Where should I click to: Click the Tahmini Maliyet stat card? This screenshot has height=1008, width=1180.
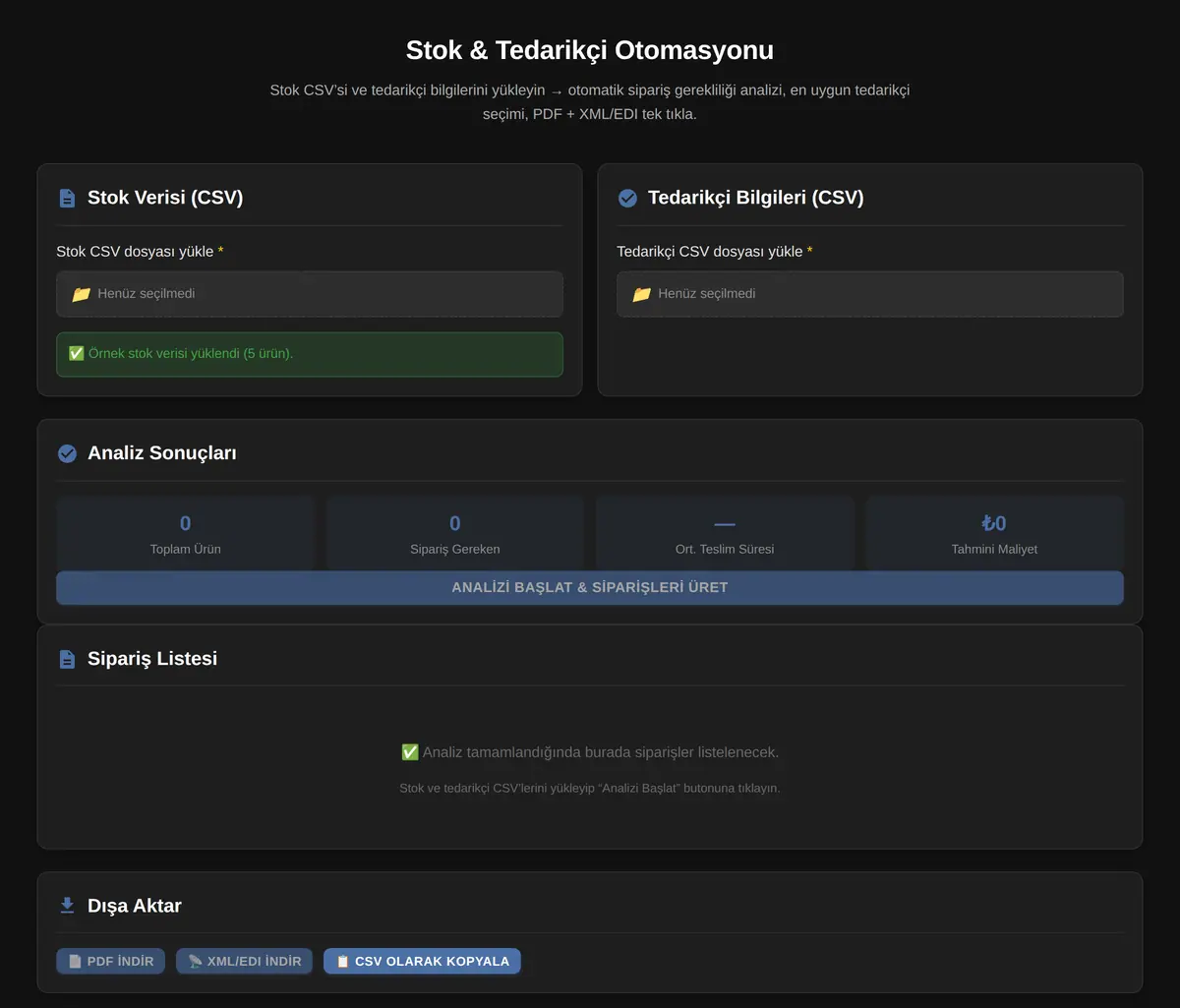point(994,534)
